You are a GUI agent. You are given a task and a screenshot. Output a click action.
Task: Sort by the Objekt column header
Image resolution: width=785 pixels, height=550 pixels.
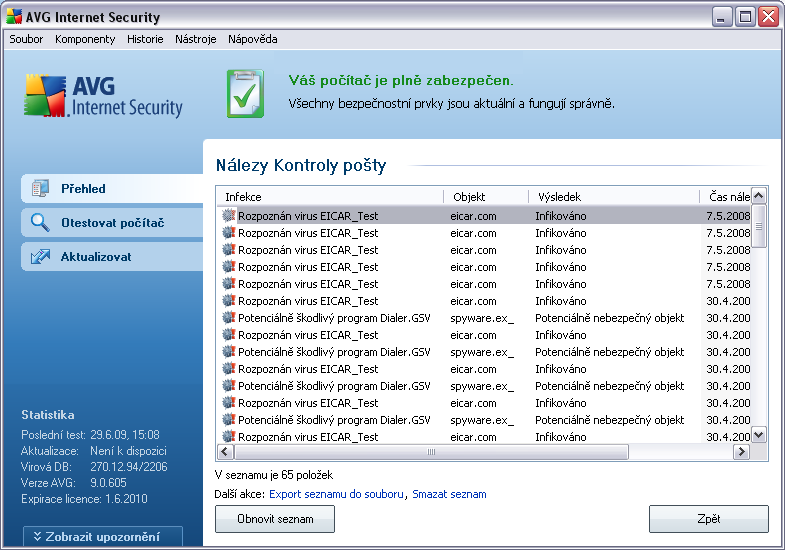click(x=486, y=197)
